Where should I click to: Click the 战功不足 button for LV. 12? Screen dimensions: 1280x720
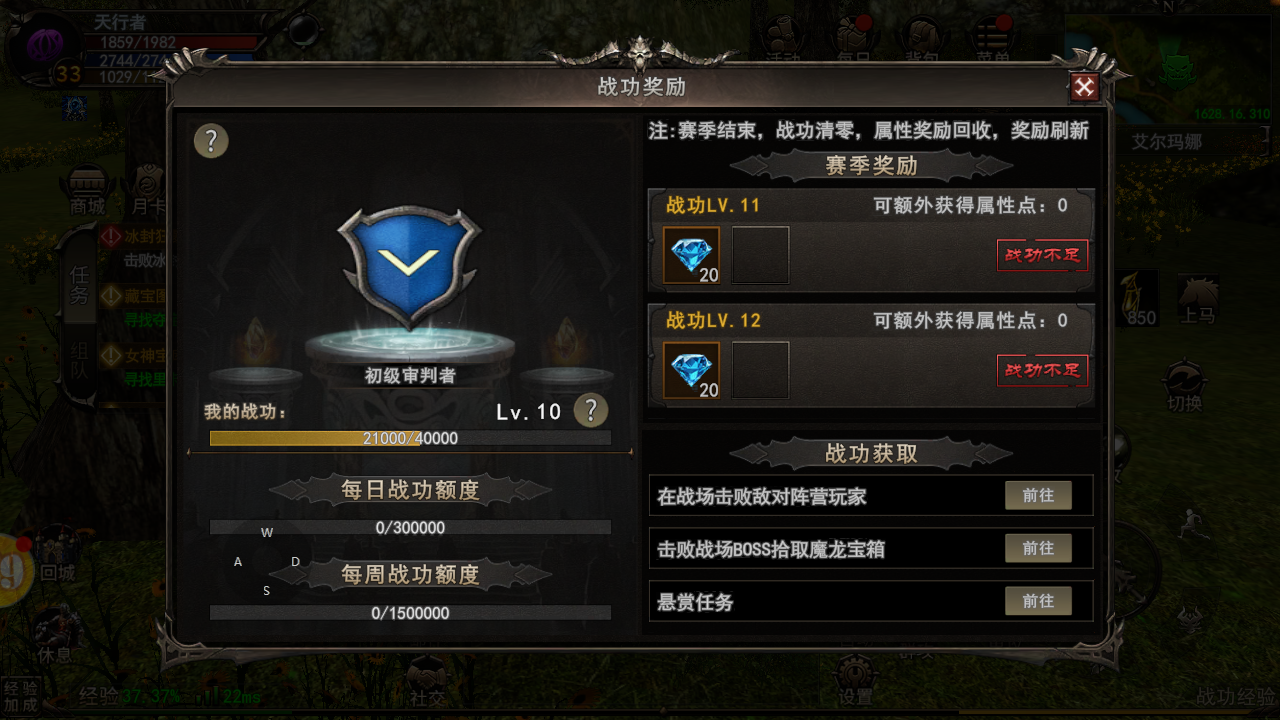(1042, 370)
